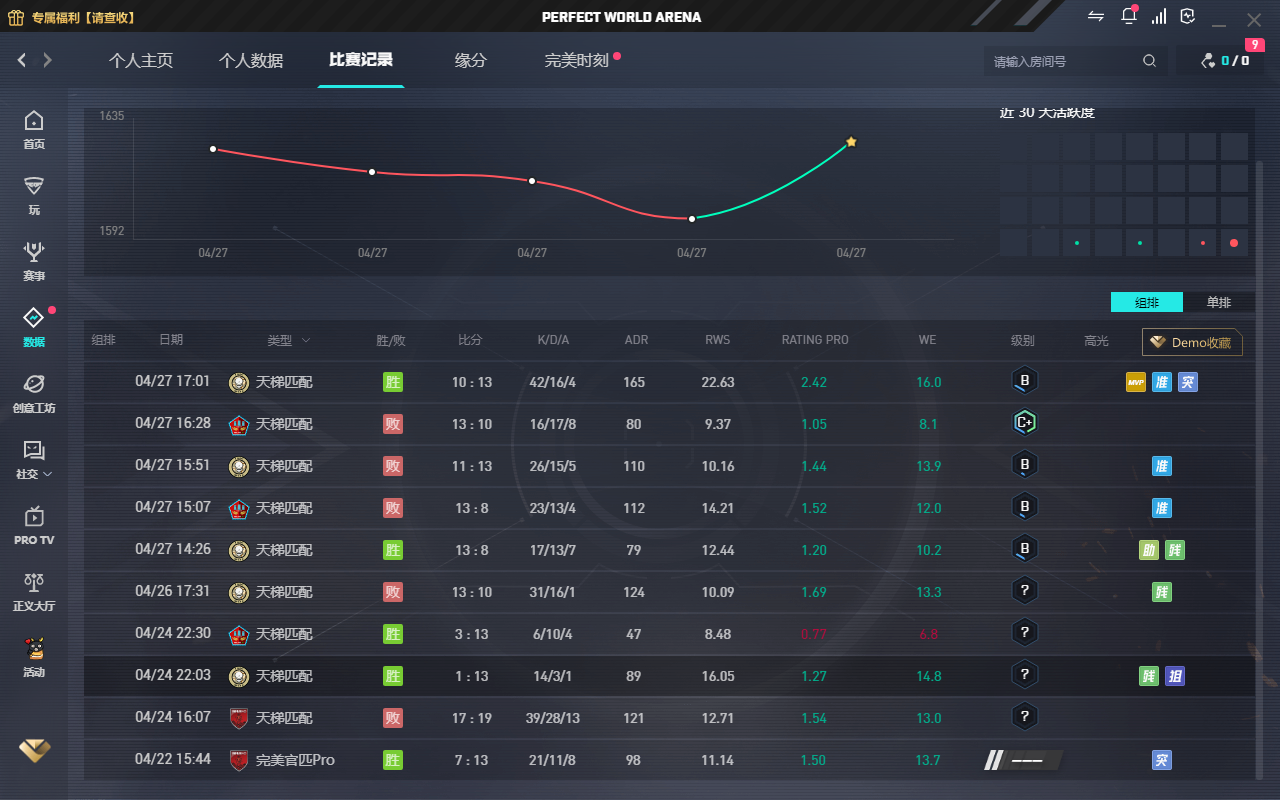Click the network signal bars icon

[x=1159, y=16]
